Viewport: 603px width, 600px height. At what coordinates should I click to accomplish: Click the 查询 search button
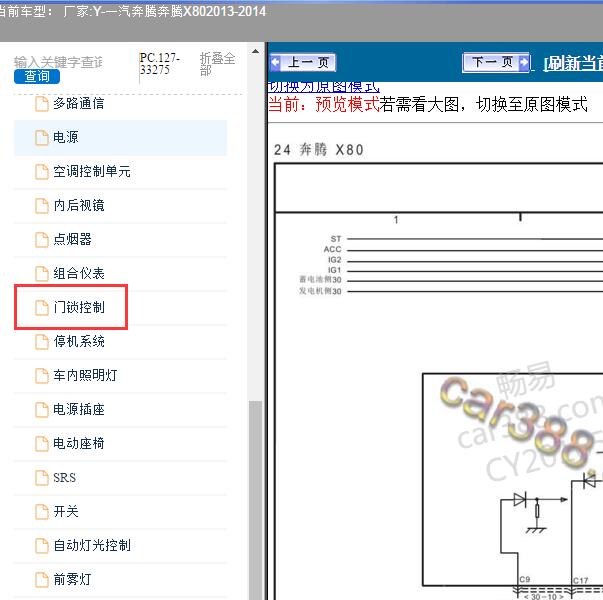37,76
